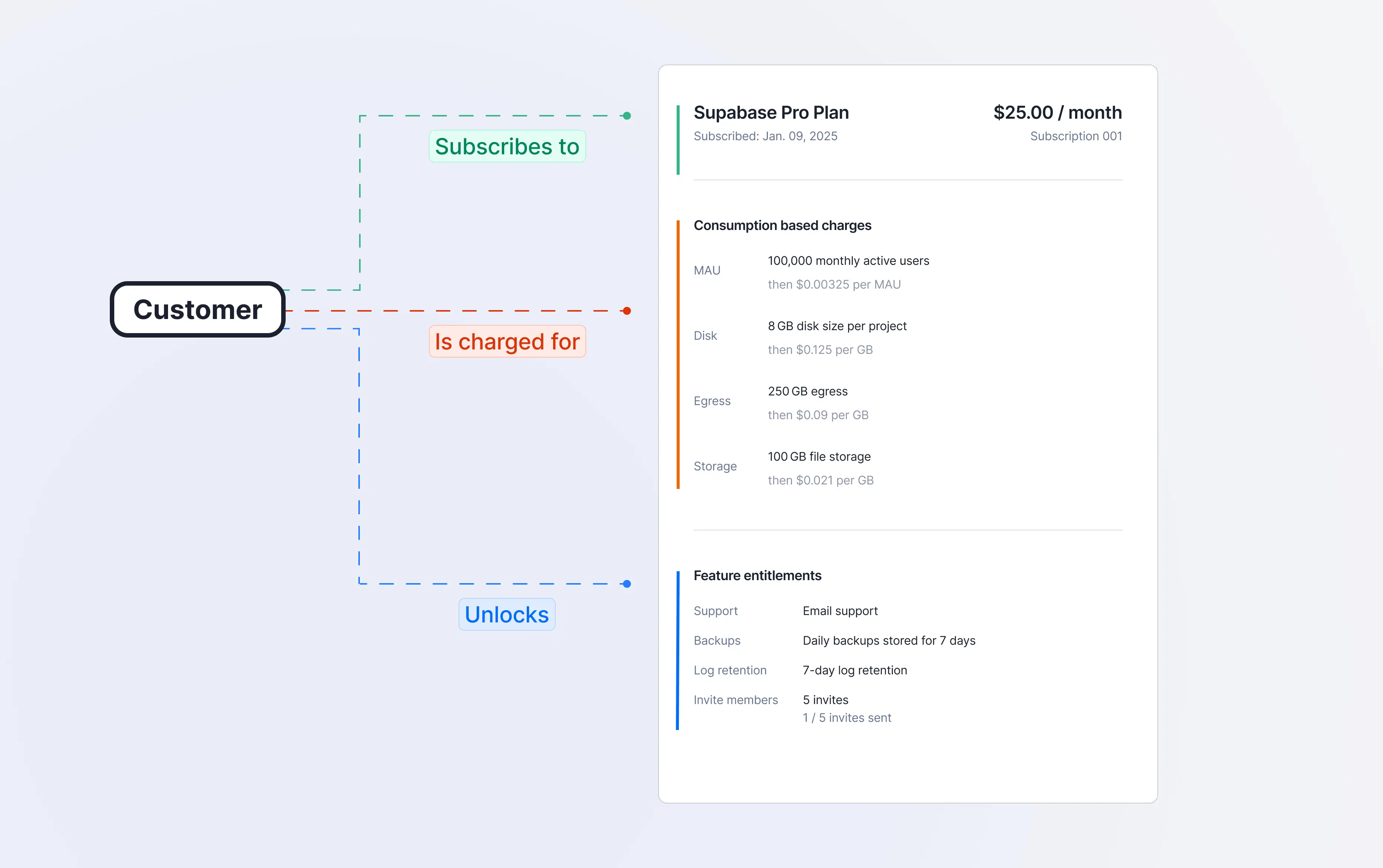Click the '8 GB disk size per project' text
The image size is (1383, 868).
point(837,326)
